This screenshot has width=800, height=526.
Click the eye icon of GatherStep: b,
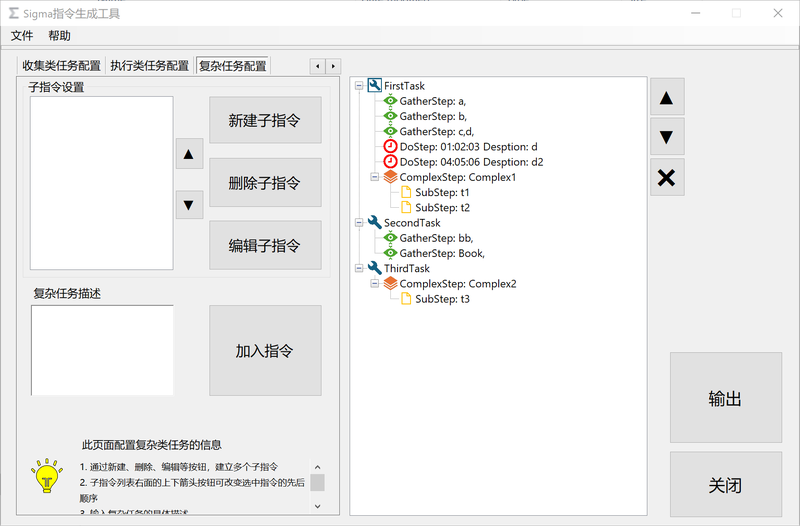click(x=390, y=116)
